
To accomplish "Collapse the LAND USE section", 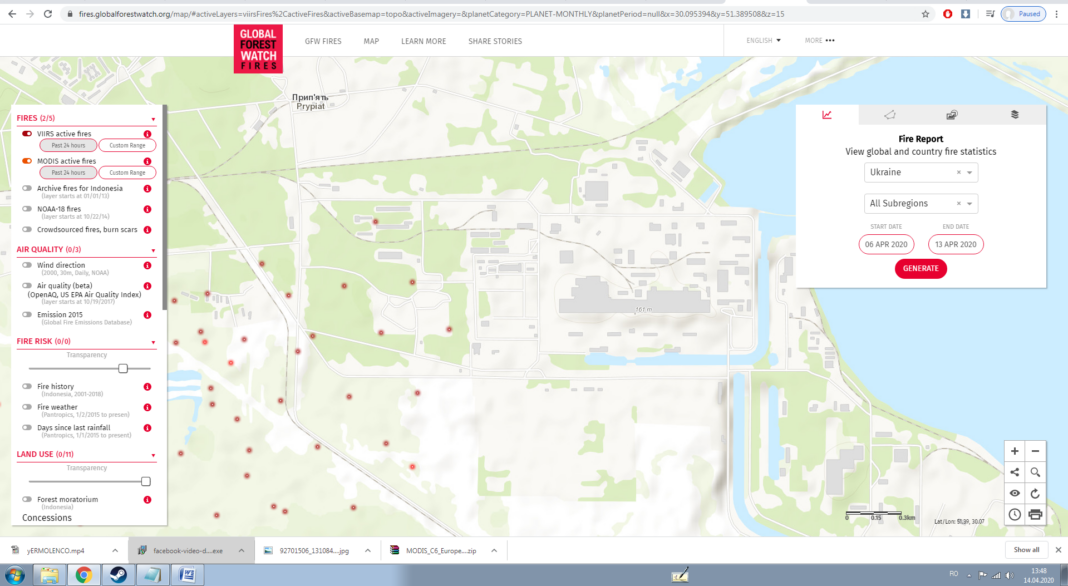I will click(153, 455).
